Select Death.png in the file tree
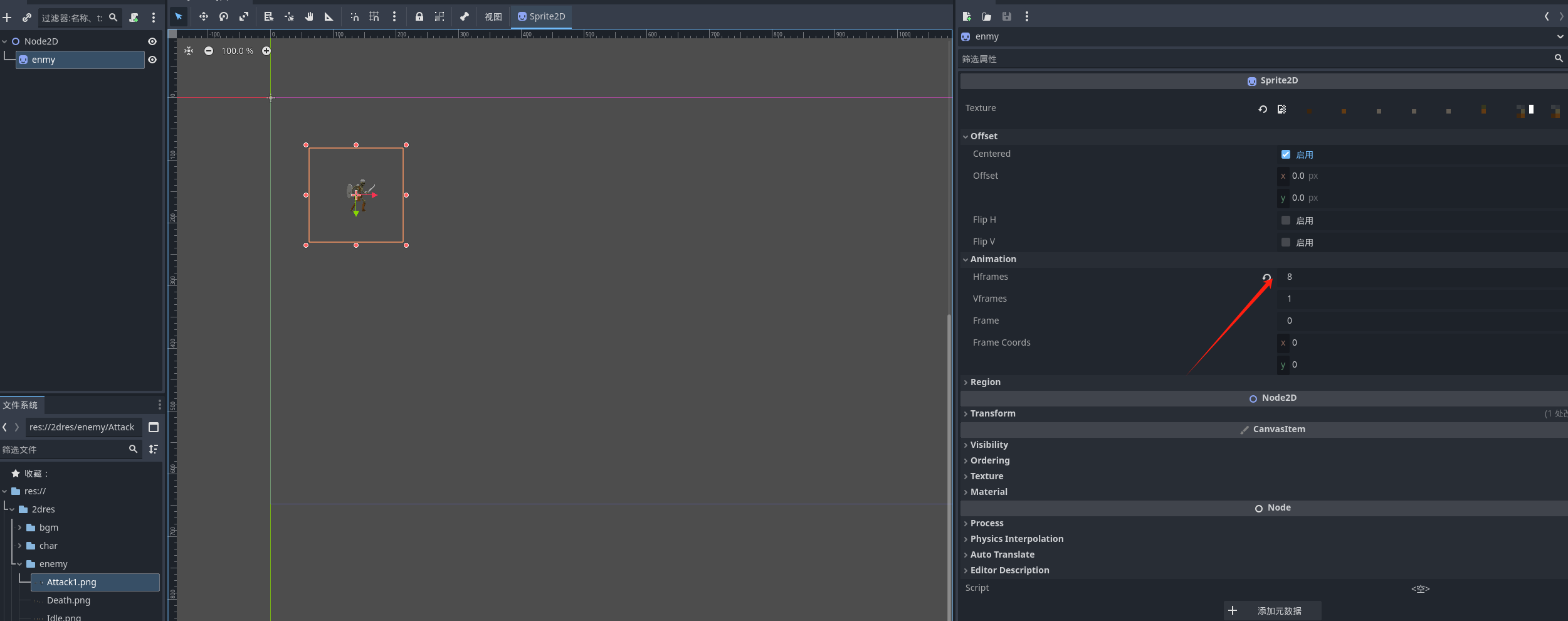This screenshot has height=621, width=1568. pyautogui.click(x=68, y=600)
